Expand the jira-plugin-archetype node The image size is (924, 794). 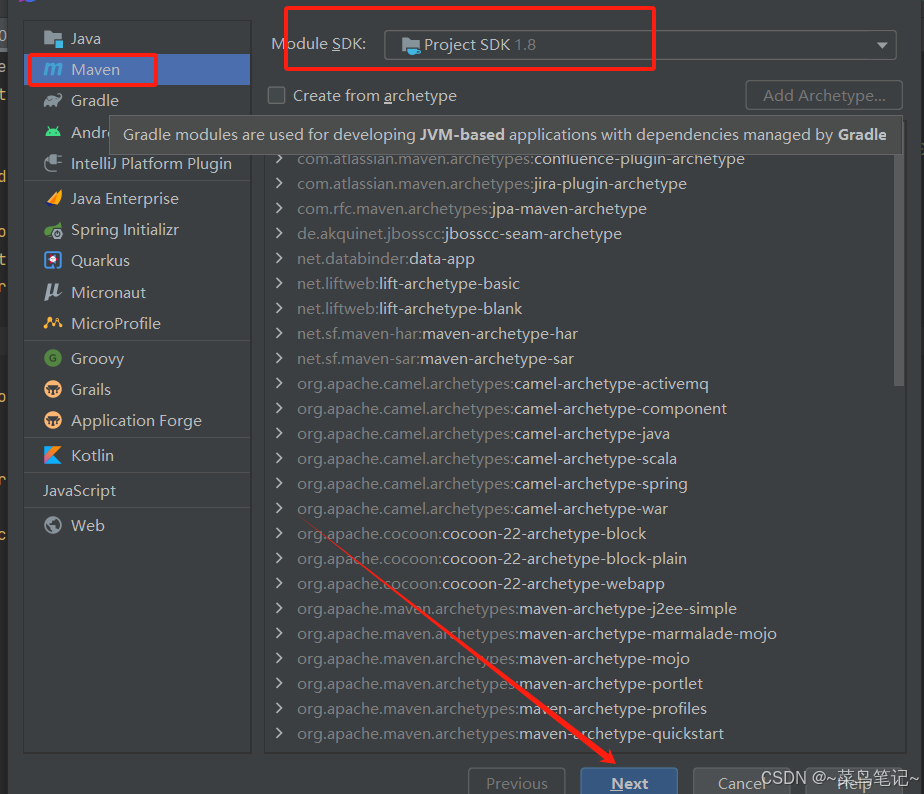[x=279, y=183]
